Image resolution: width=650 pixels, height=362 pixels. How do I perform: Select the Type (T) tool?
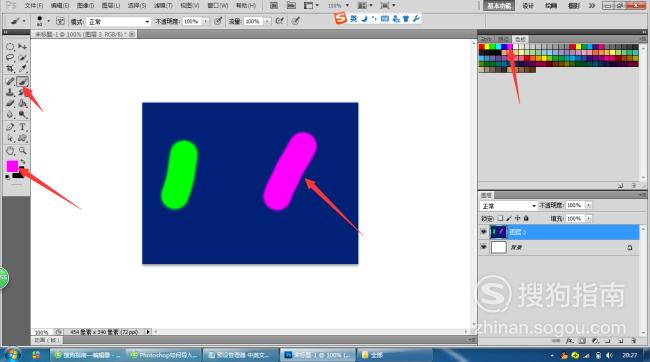coord(22,127)
